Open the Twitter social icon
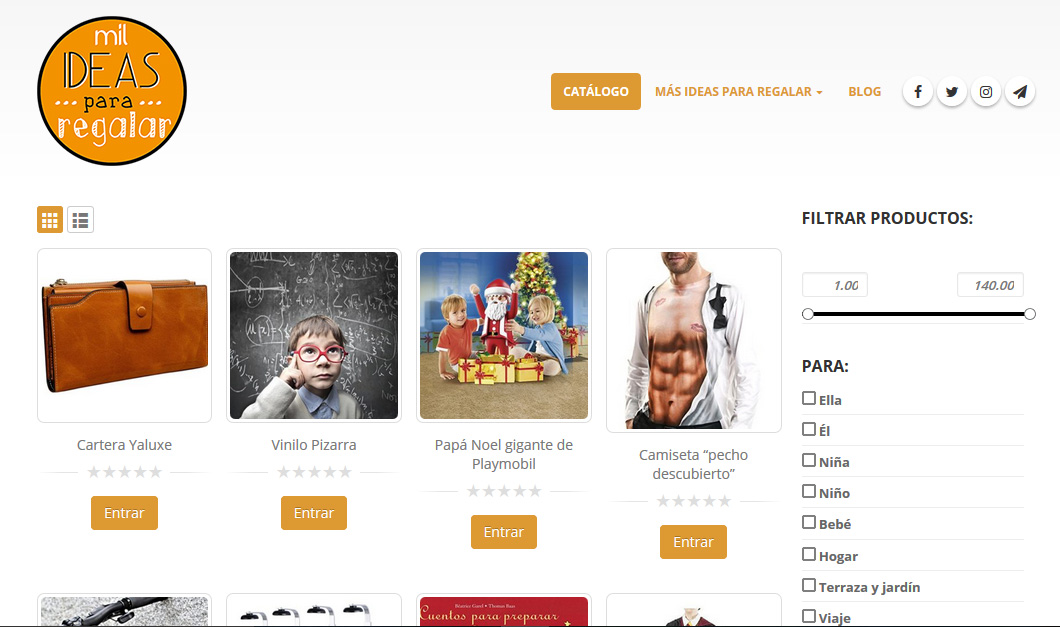The width and height of the screenshot is (1060, 627). 951,92
